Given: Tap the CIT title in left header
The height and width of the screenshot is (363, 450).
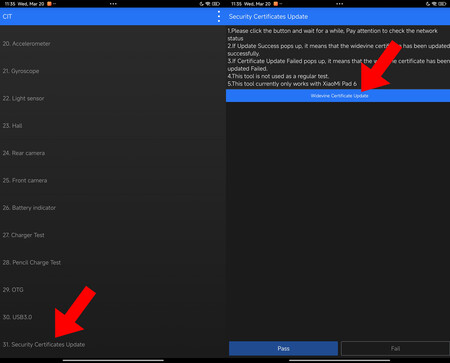Looking at the screenshot, I should click(x=7, y=16).
